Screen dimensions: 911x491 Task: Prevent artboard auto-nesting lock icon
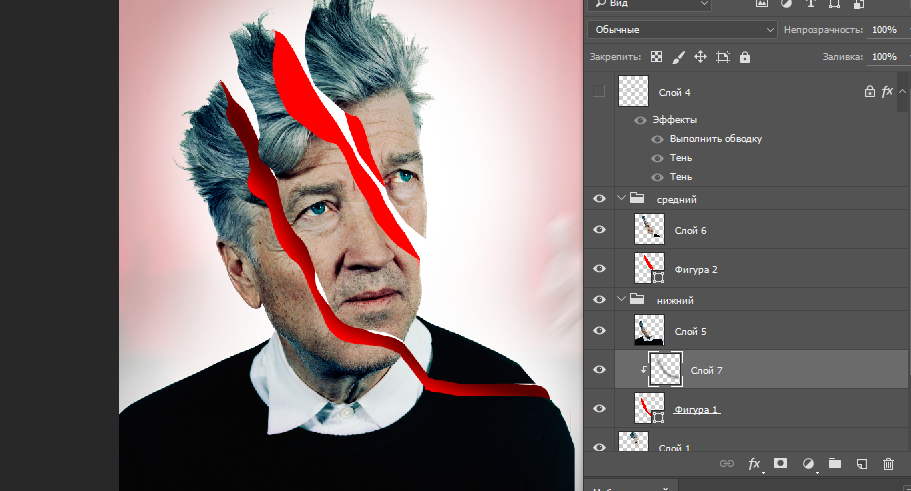click(723, 57)
